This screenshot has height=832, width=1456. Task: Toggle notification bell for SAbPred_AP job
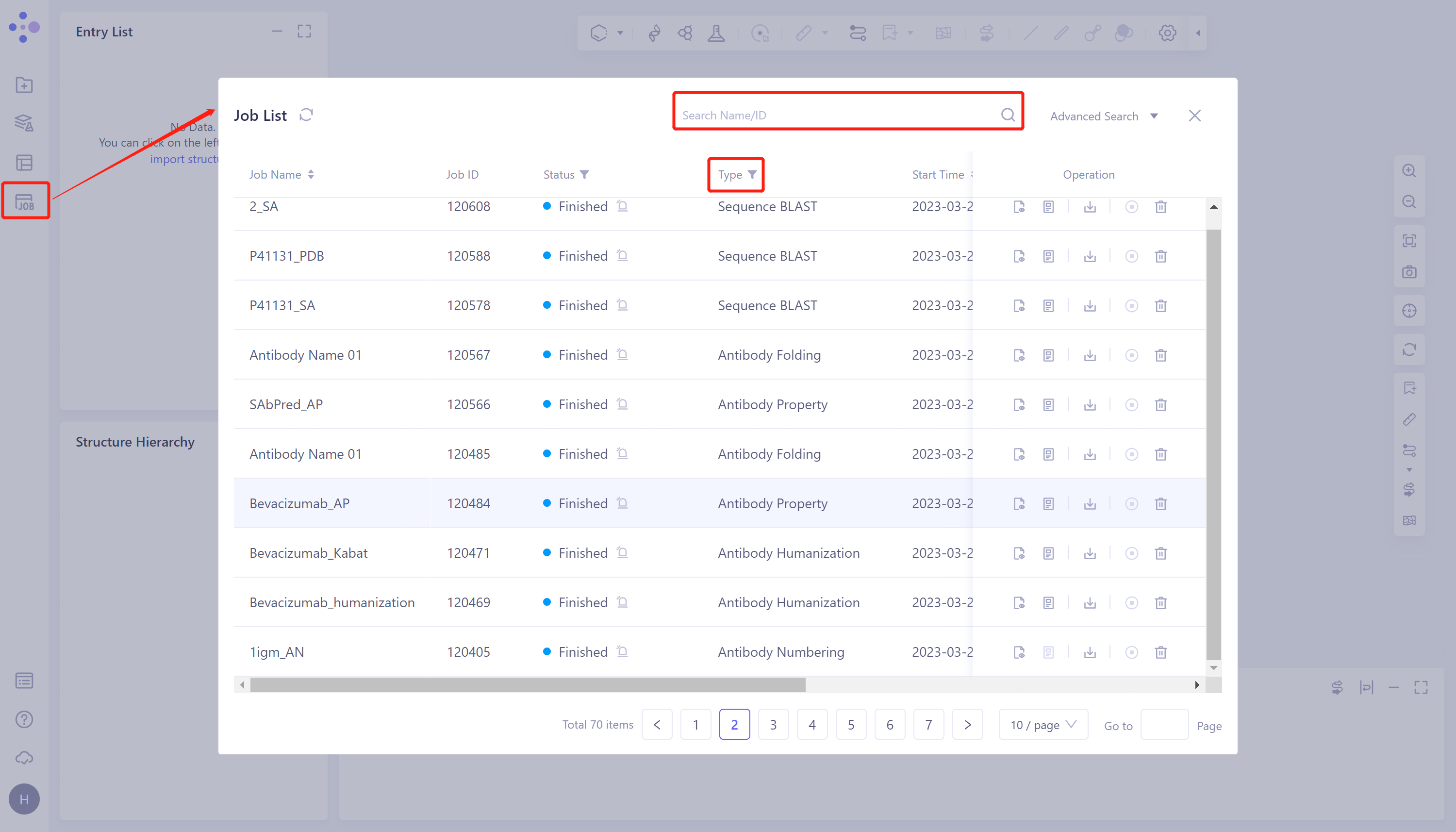622,404
